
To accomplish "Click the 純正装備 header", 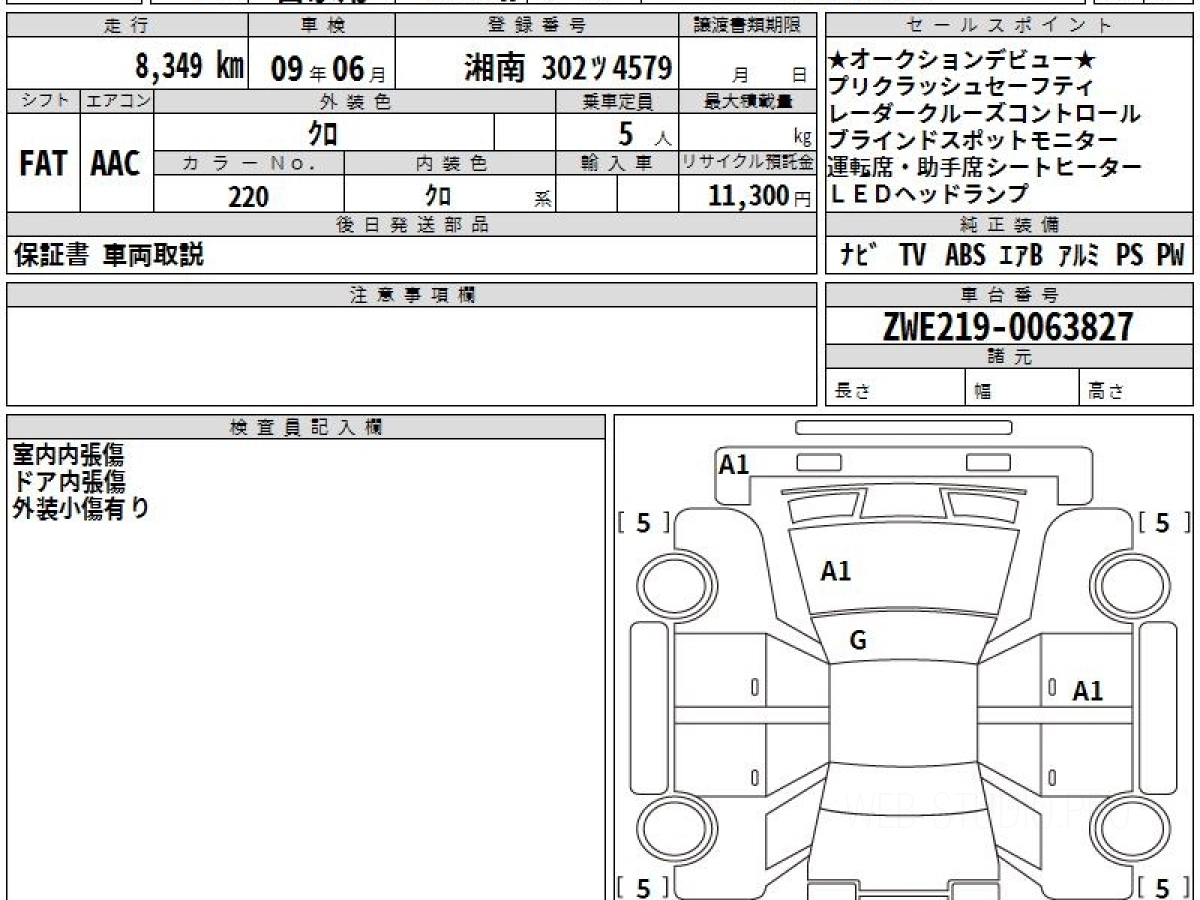I will (x=1009, y=225).
